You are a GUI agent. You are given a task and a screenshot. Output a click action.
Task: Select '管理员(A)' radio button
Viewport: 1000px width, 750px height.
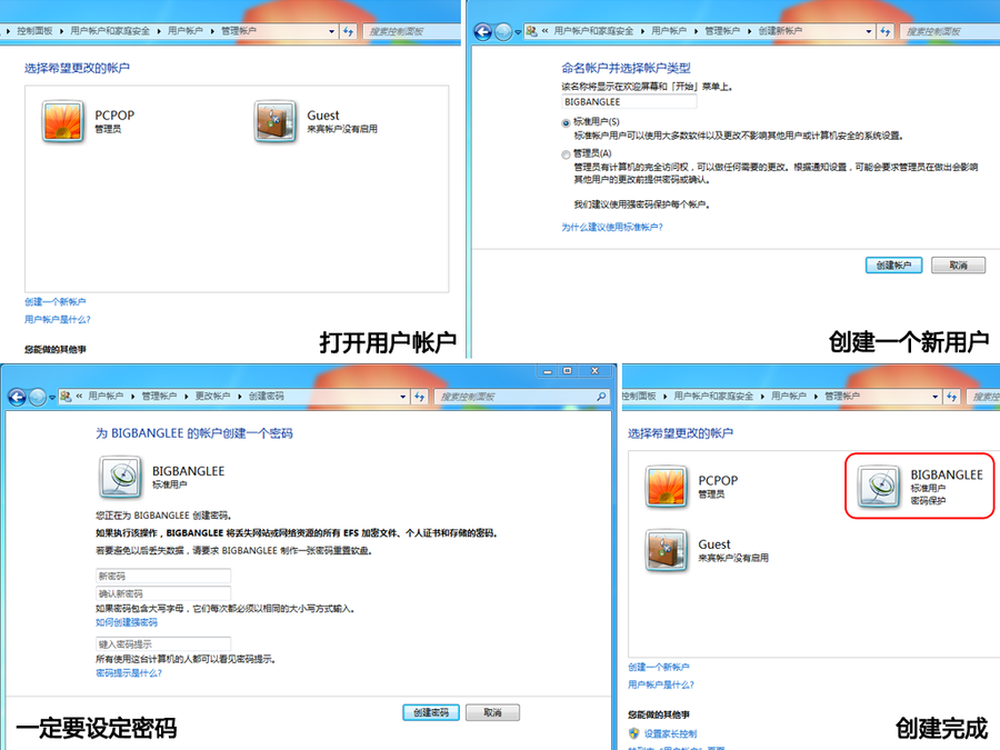click(x=566, y=154)
